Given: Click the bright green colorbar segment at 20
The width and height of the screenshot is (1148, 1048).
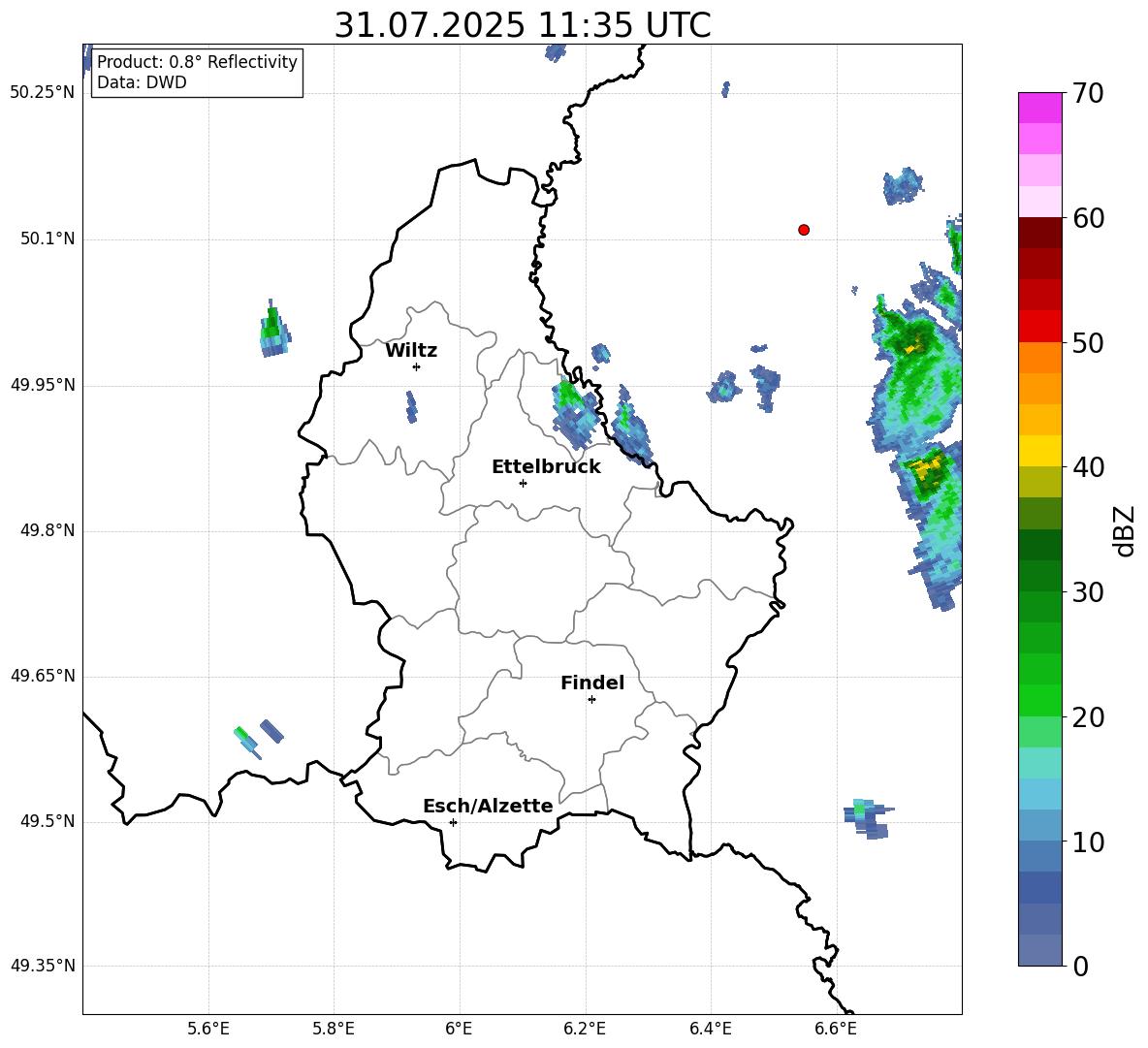Looking at the screenshot, I should pos(1039,701).
